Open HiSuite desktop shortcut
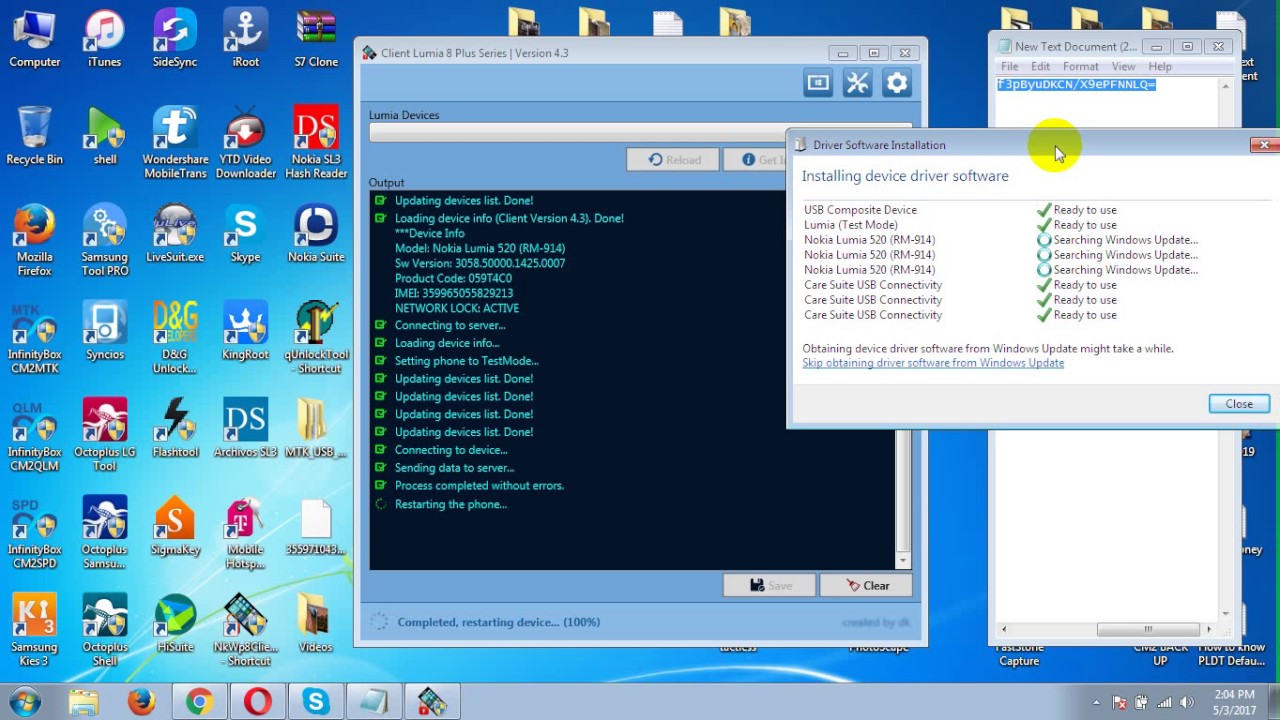Screen dimensions: 1280x720 pyautogui.click(x=175, y=624)
